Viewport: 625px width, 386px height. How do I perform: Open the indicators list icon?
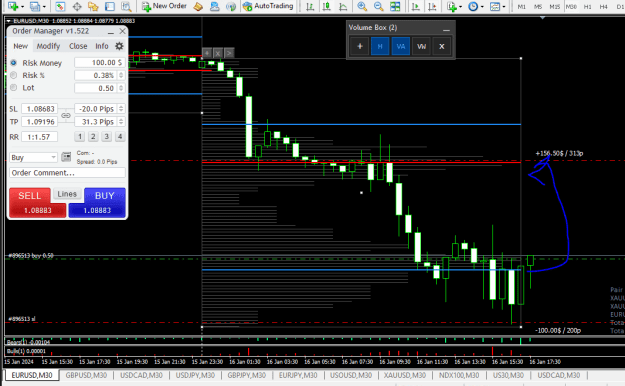451,6
